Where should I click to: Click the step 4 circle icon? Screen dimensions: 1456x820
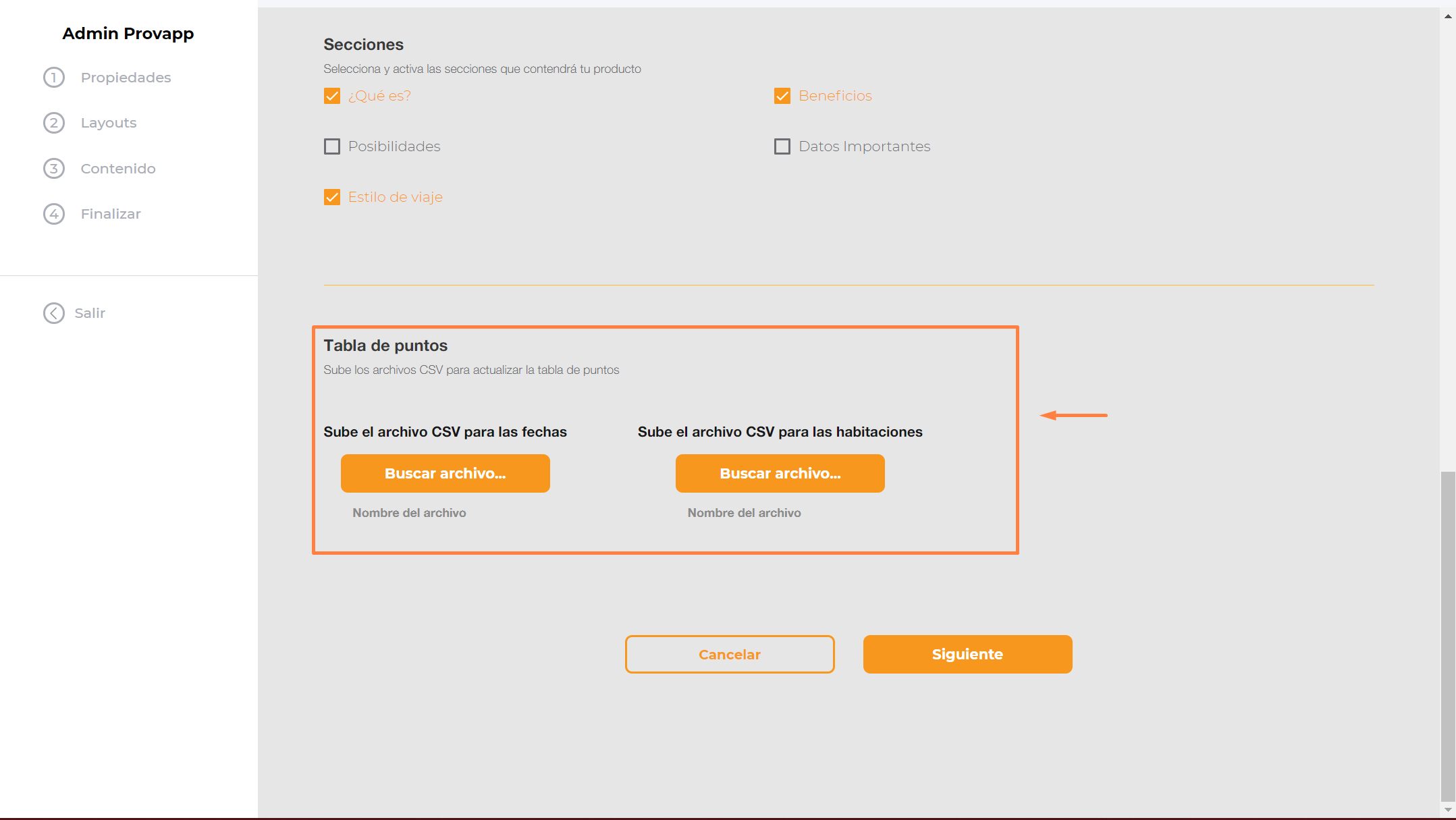point(54,214)
